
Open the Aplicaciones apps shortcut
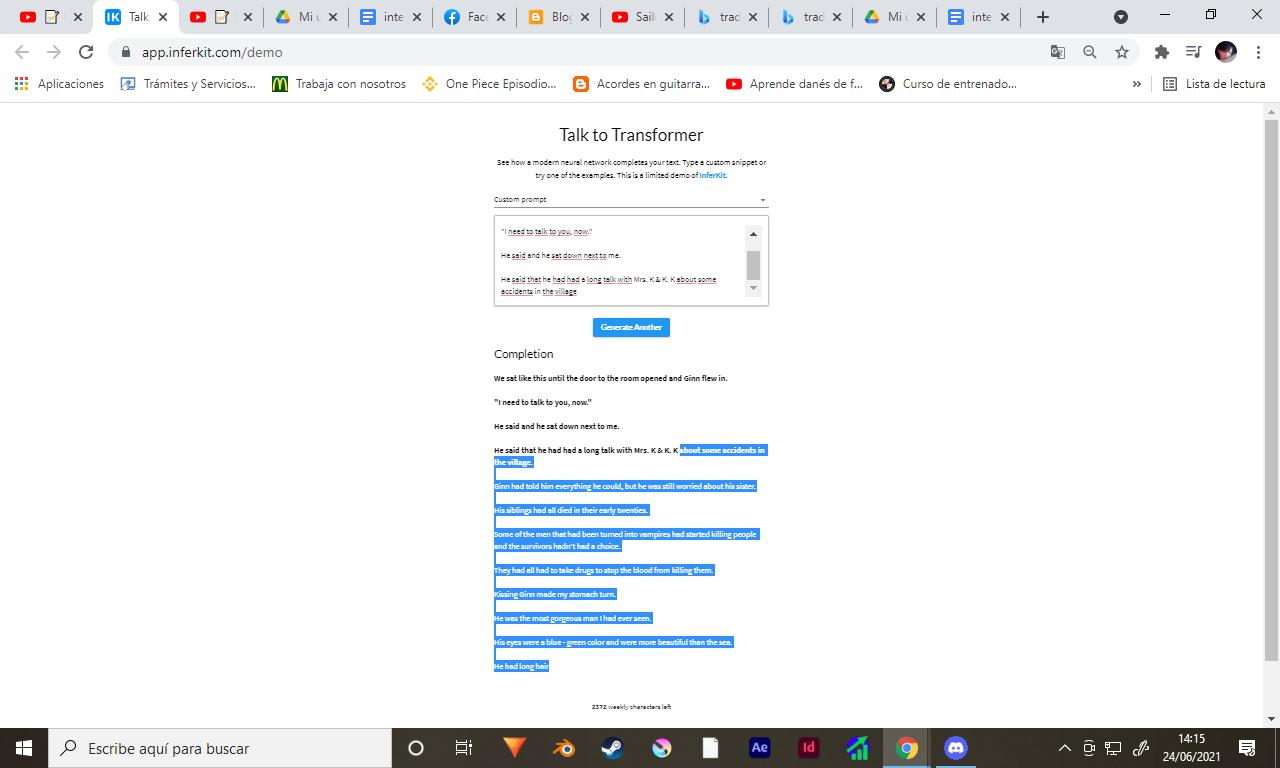click(59, 84)
